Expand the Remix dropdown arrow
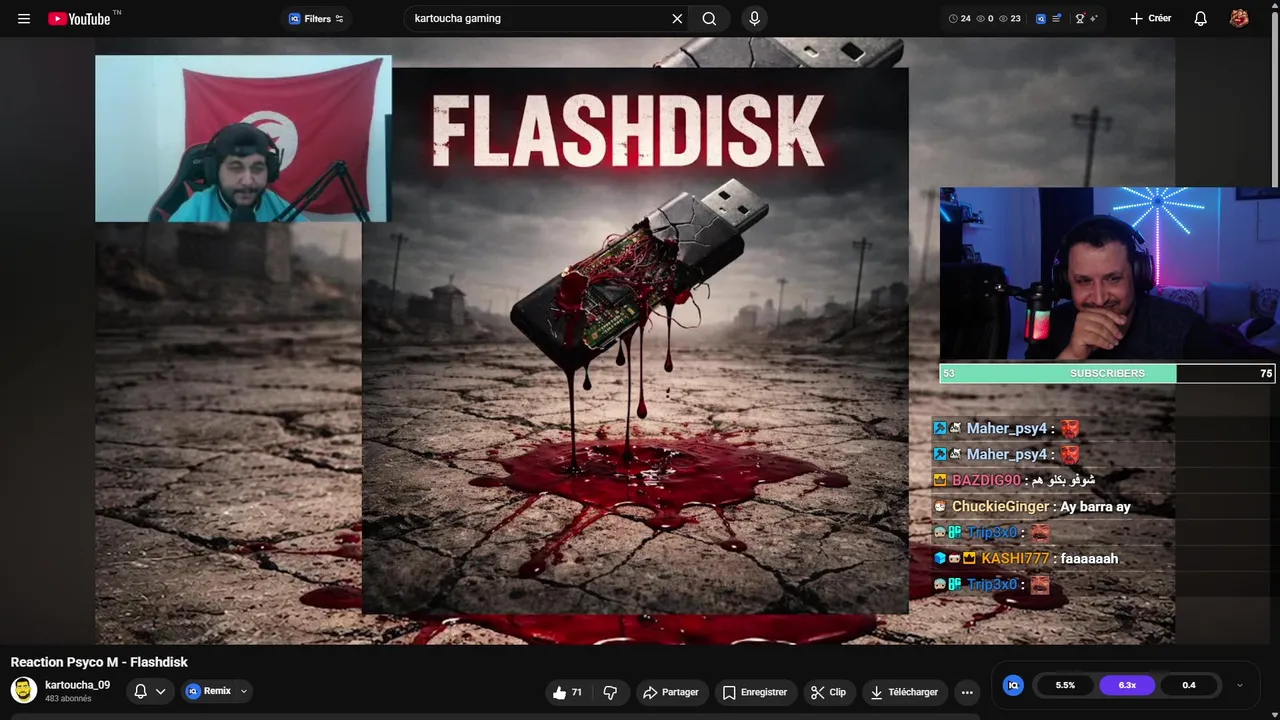 coord(244,691)
